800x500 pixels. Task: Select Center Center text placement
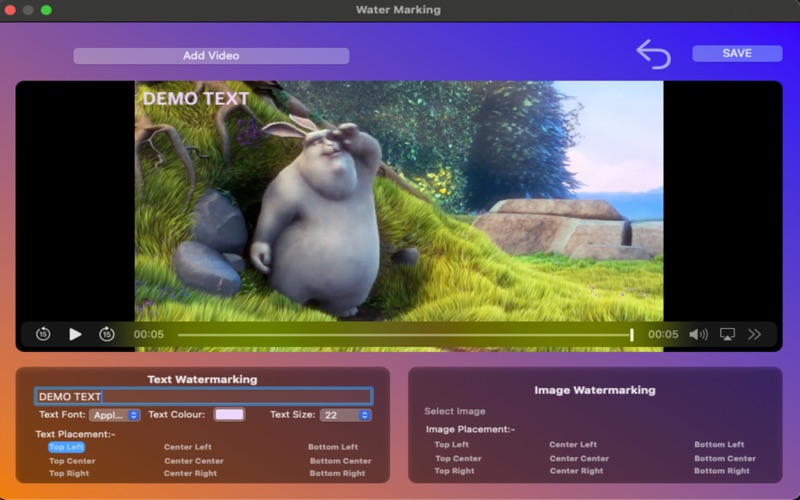pos(194,461)
